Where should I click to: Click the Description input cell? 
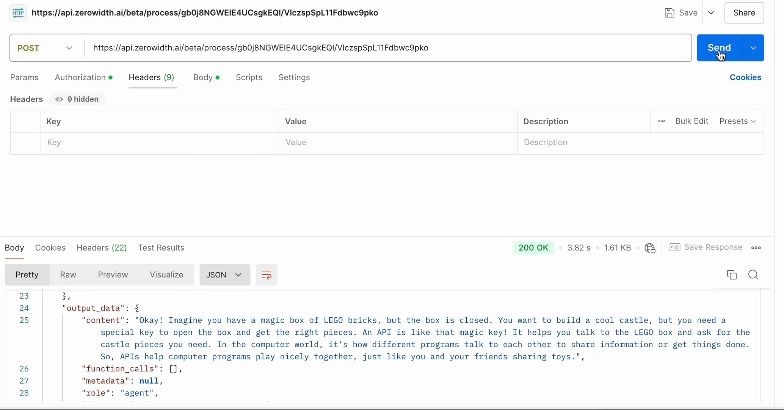tap(640, 142)
